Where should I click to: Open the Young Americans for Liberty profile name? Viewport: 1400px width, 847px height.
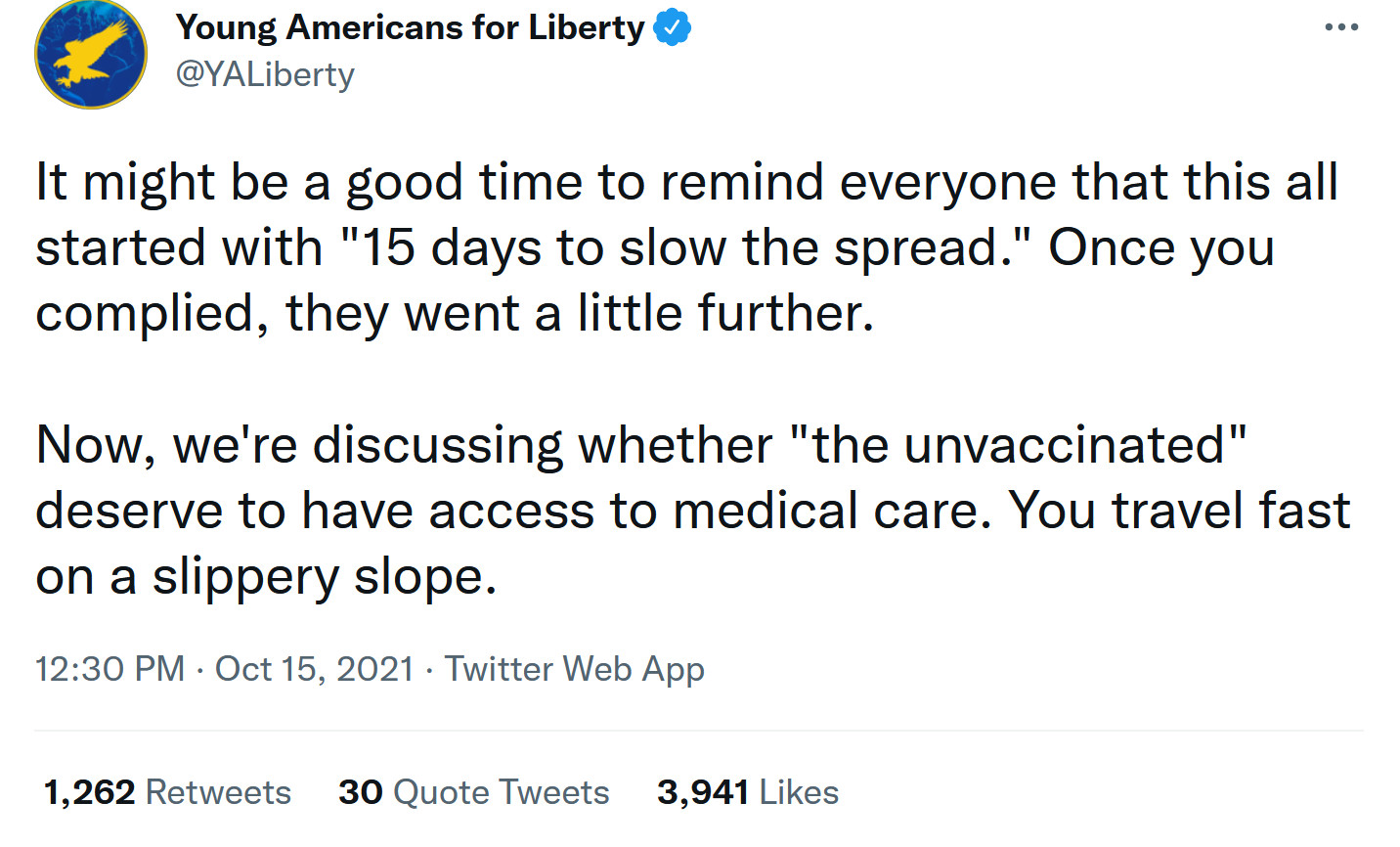[x=410, y=28]
